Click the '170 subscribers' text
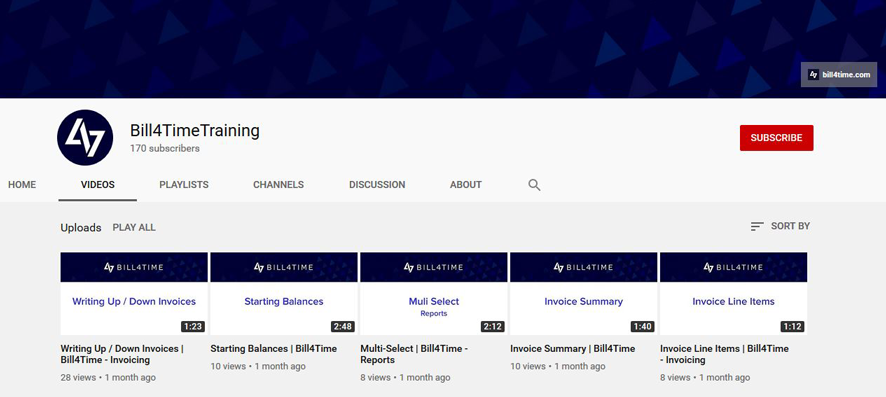886x397 pixels. tap(164, 149)
